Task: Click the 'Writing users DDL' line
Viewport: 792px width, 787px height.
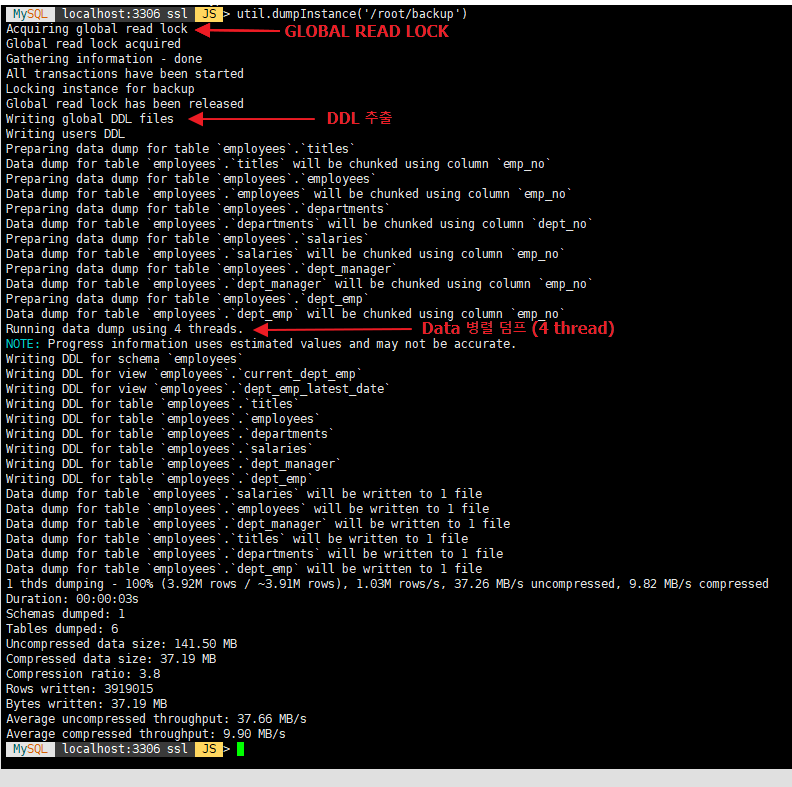Action: pos(65,134)
